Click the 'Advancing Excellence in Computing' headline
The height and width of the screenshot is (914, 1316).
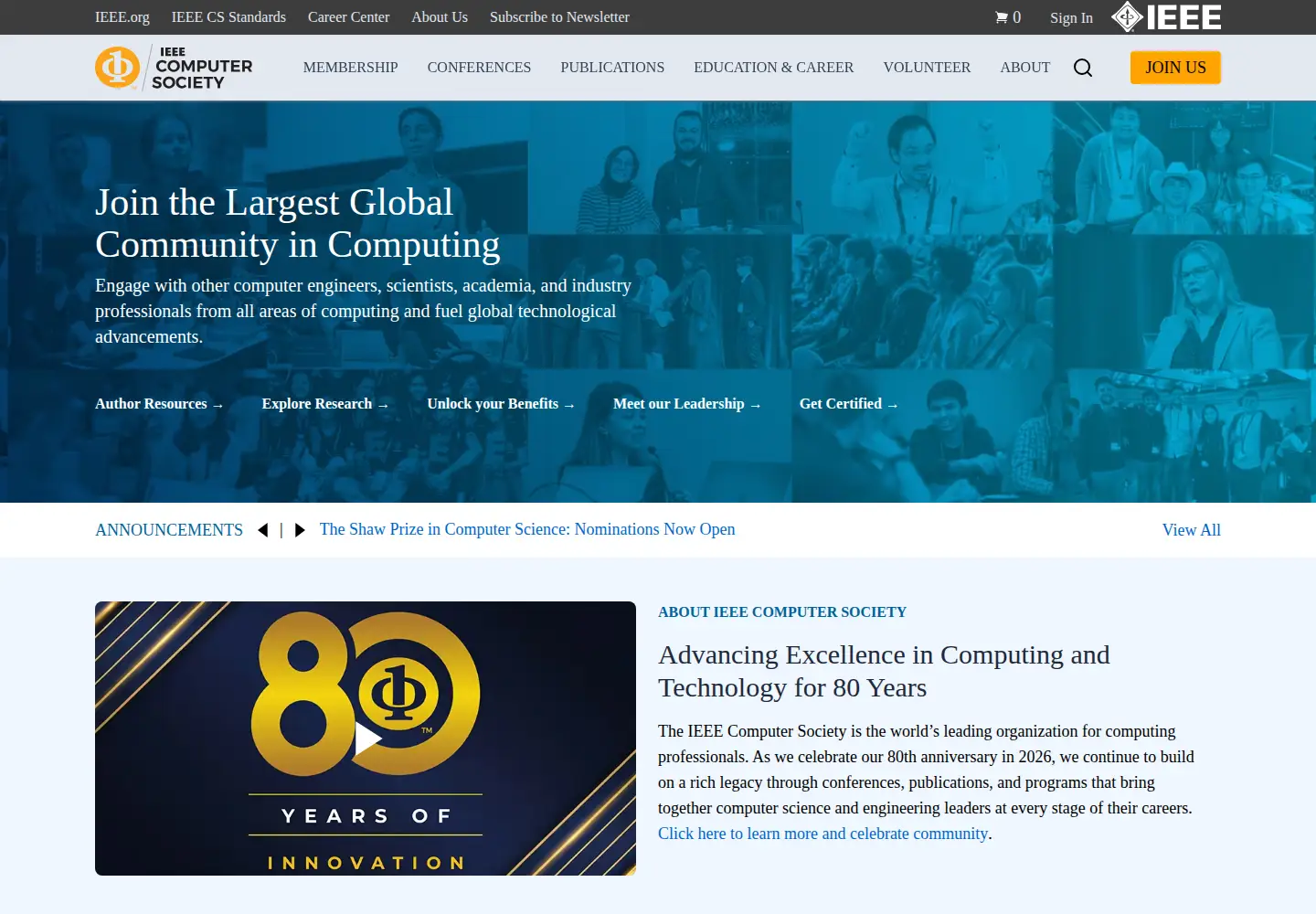[x=884, y=671]
